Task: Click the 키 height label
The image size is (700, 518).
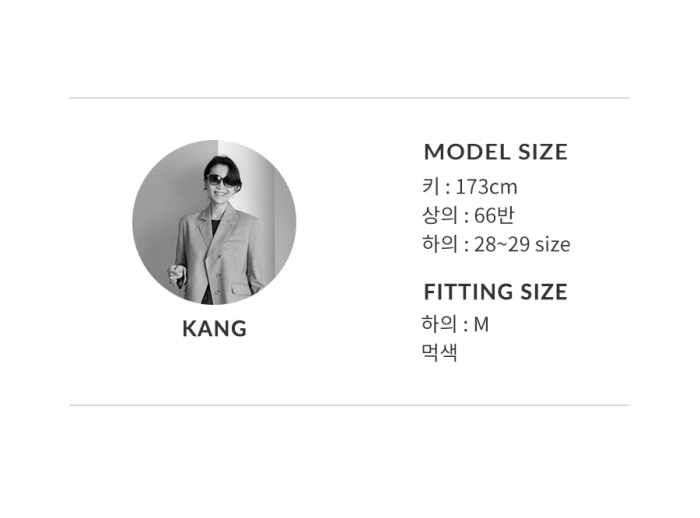Action: click(x=431, y=186)
